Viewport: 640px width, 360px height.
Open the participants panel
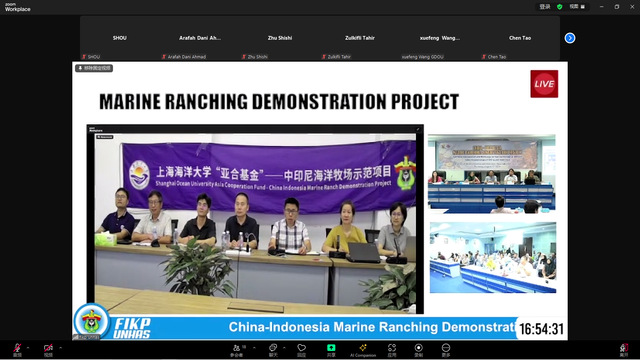click(237, 349)
